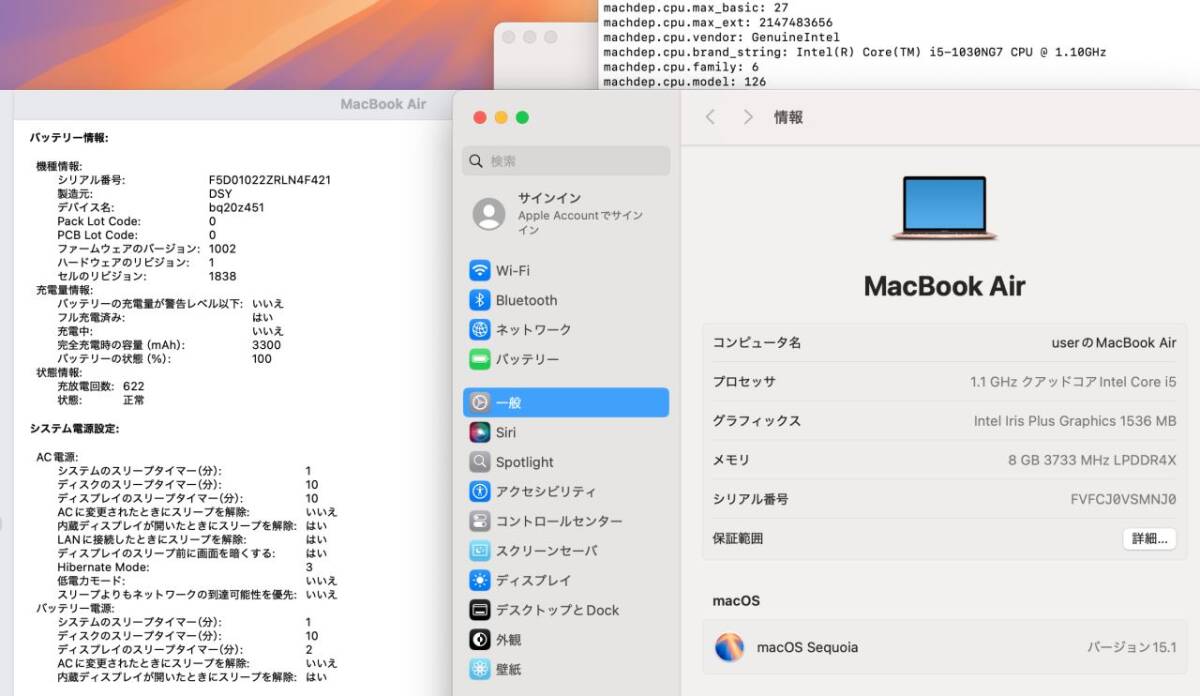Select アクセシビリティ label in sidebar
The image size is (1200, 696).
[x=546, y=492]
